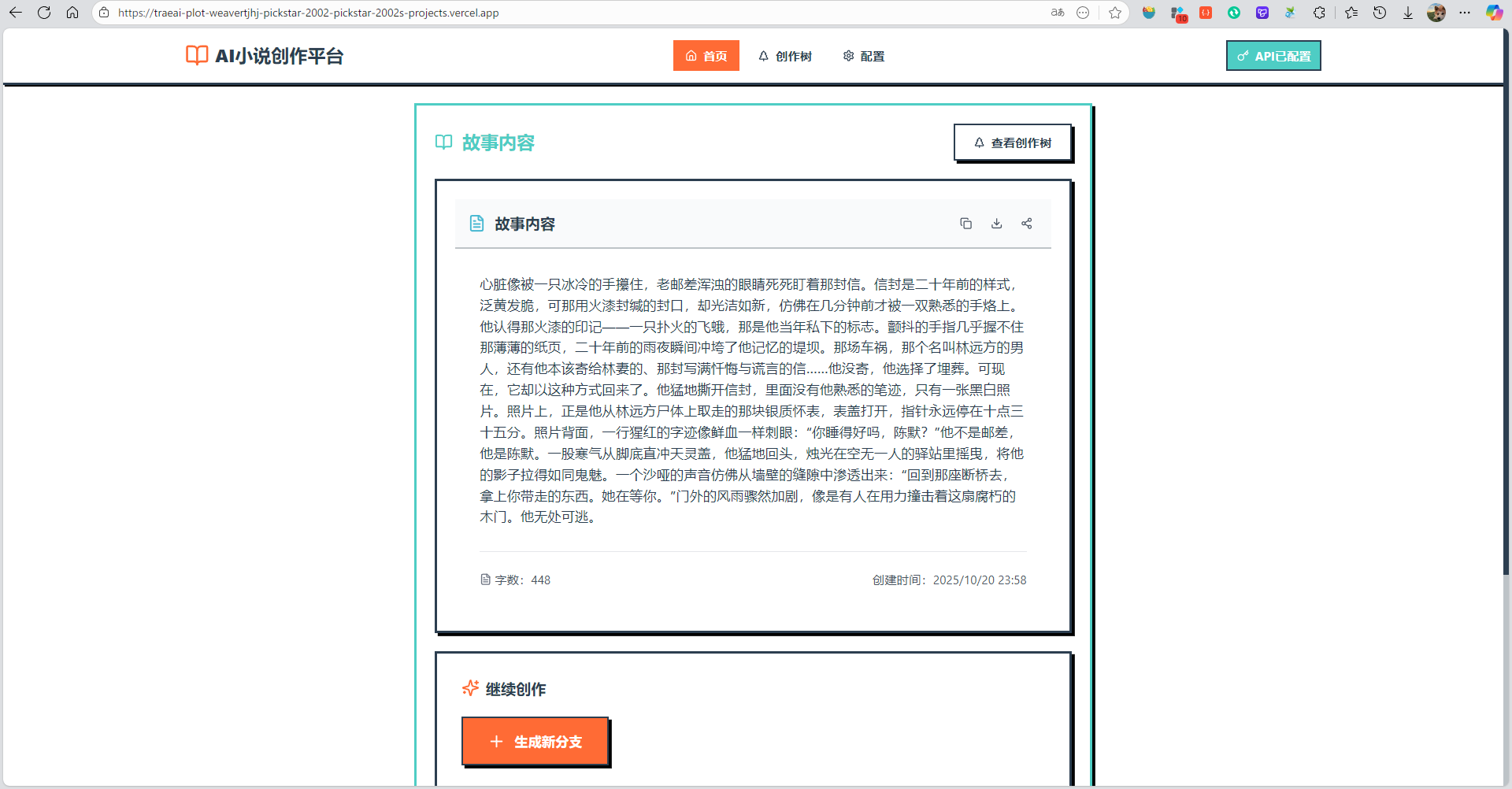
Task: Open Copilot sidebar icon
Action: [x=1494, y=13]
